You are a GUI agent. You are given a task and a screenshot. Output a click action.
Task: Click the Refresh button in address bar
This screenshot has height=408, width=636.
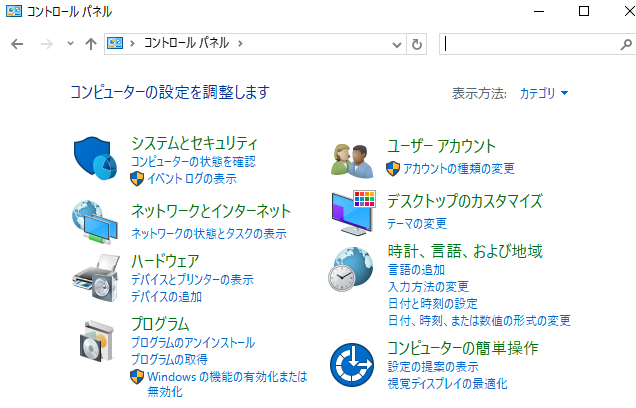(x=418, y=44)
